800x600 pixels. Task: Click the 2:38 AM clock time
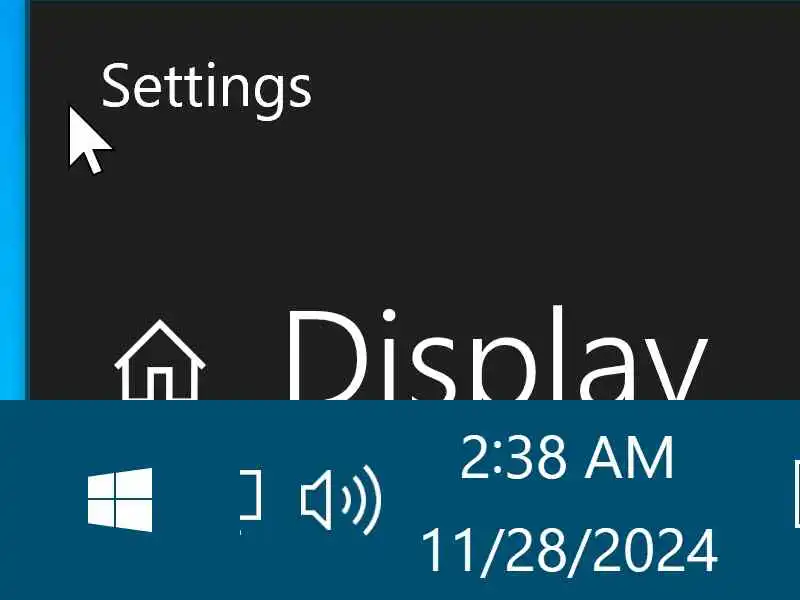567,458
